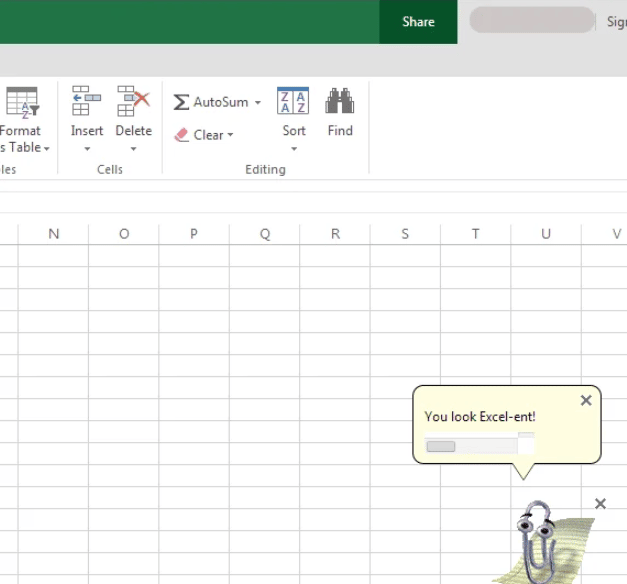The width and height of the screenshot is (627, 584).
Task: Close the "You look Excel-ent!" speech balloon
Action: click(x=586, y=400)
